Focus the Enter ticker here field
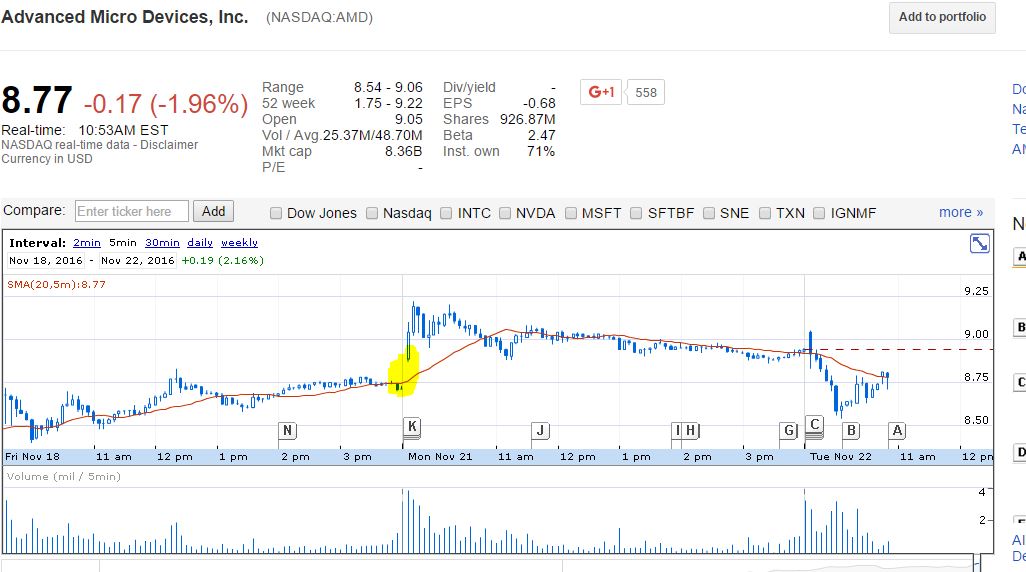The image size is (1026, 572). click(132, 211)
